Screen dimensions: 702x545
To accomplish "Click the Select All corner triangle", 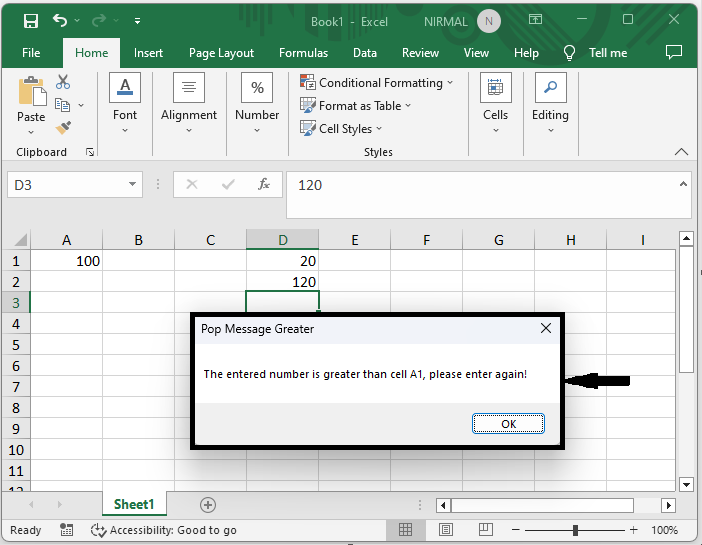I will (19, 240).
